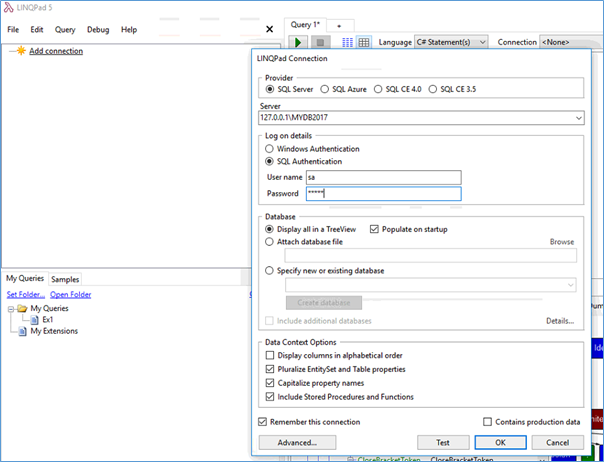Switch to the Query 1 tab

[x=305, y=25]
